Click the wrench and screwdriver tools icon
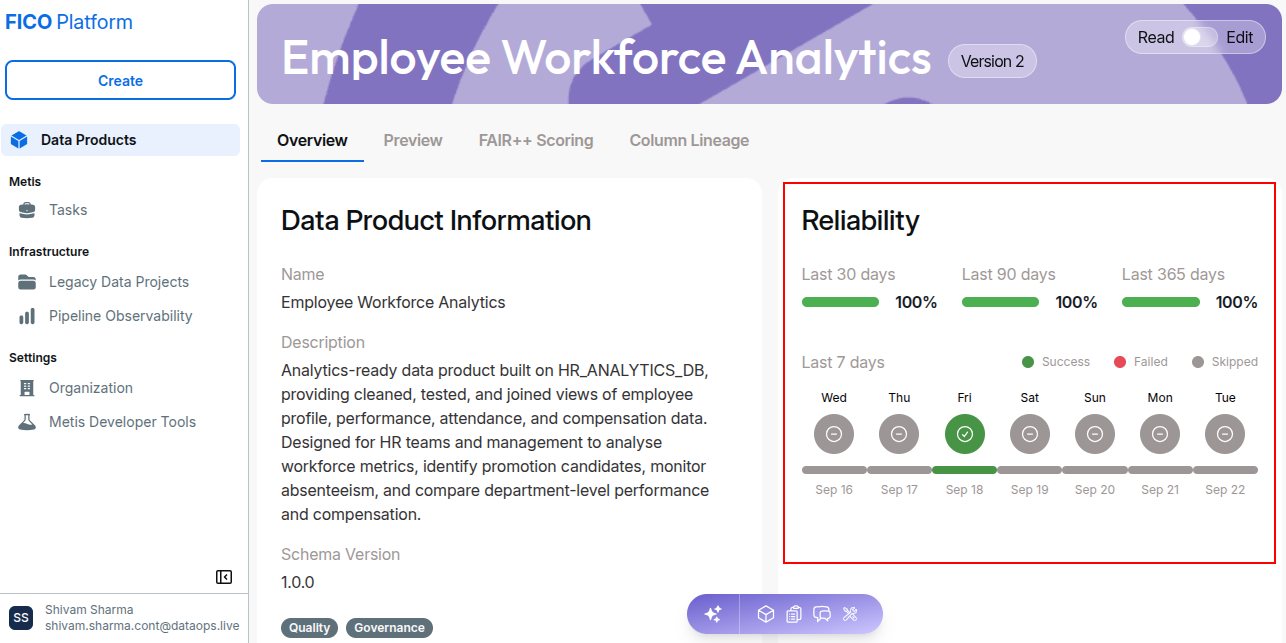Image resolution: width=1286 pixels, height=643 pixels. (851, 614)
